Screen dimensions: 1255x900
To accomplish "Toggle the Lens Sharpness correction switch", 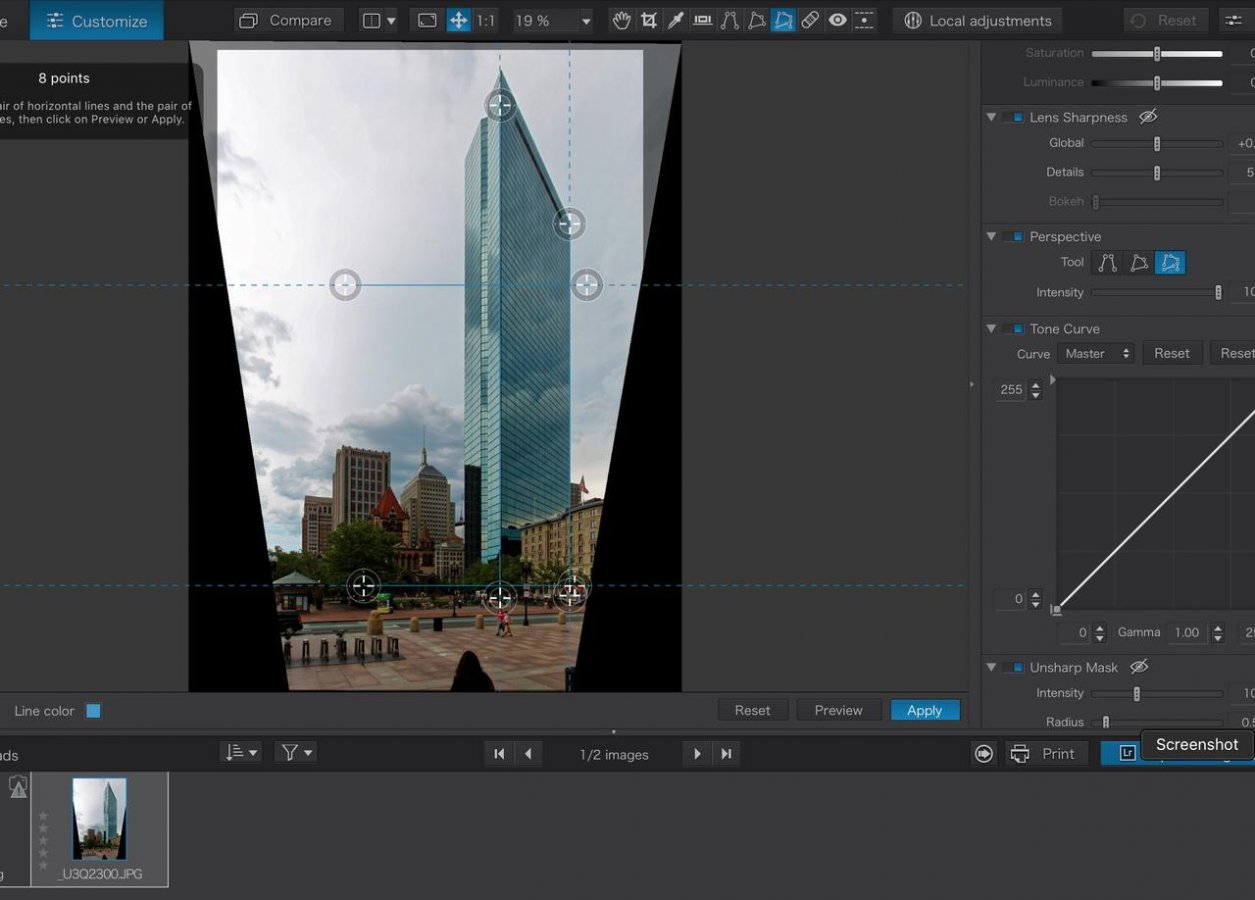I will pyautogui.click(x=1013, y=117).
